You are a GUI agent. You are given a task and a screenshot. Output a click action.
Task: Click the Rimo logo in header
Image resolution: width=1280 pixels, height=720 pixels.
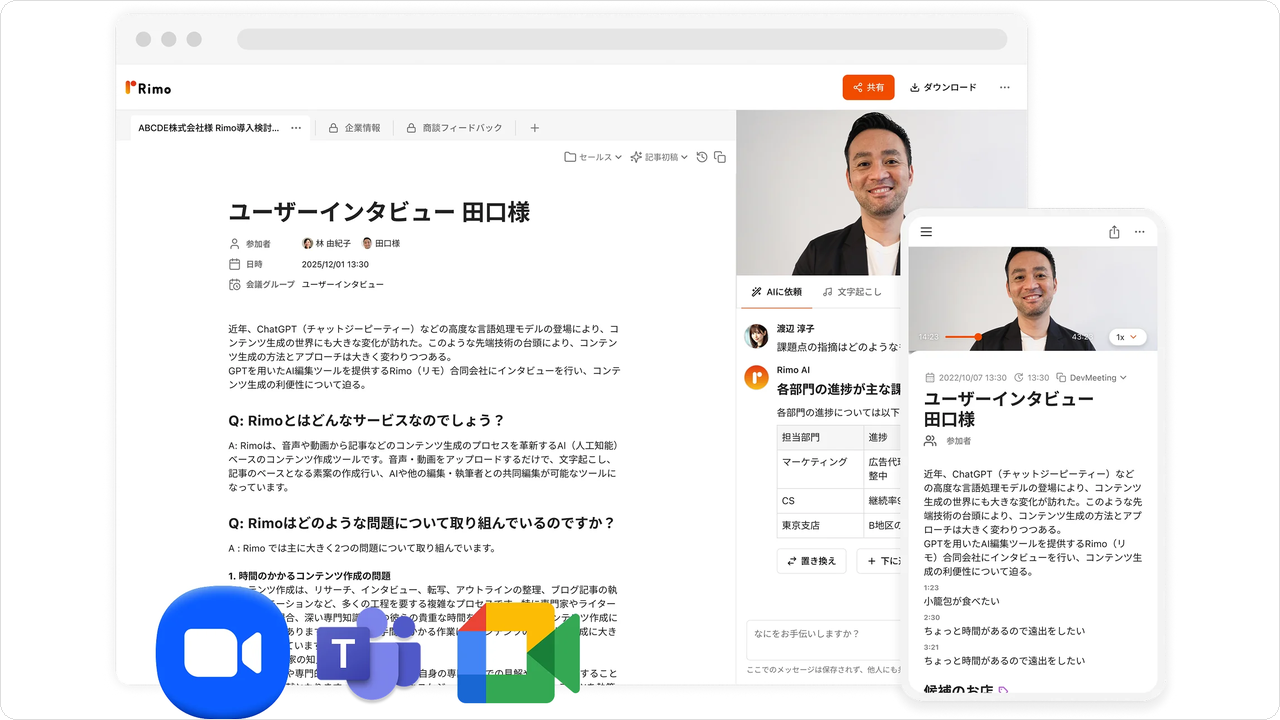[148, 88]
